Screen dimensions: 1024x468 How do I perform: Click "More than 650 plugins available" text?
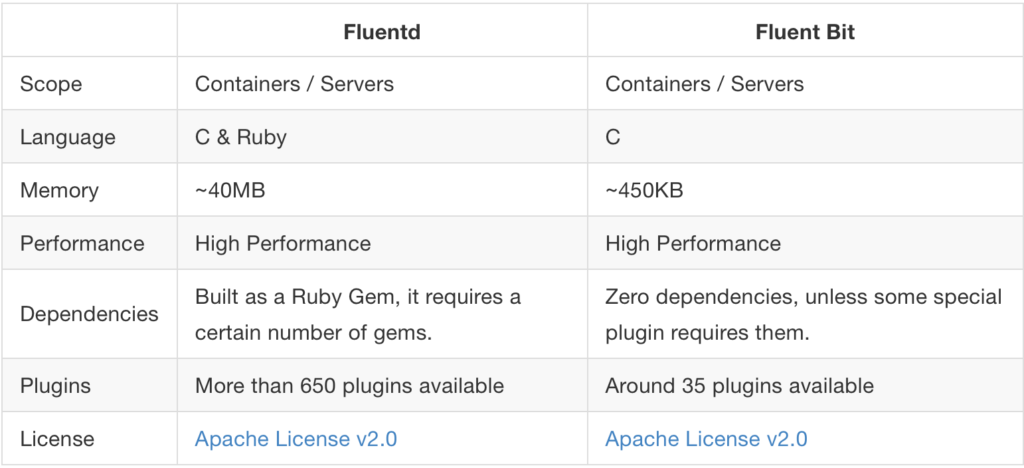pyautogui.click(x=349, y=386)
